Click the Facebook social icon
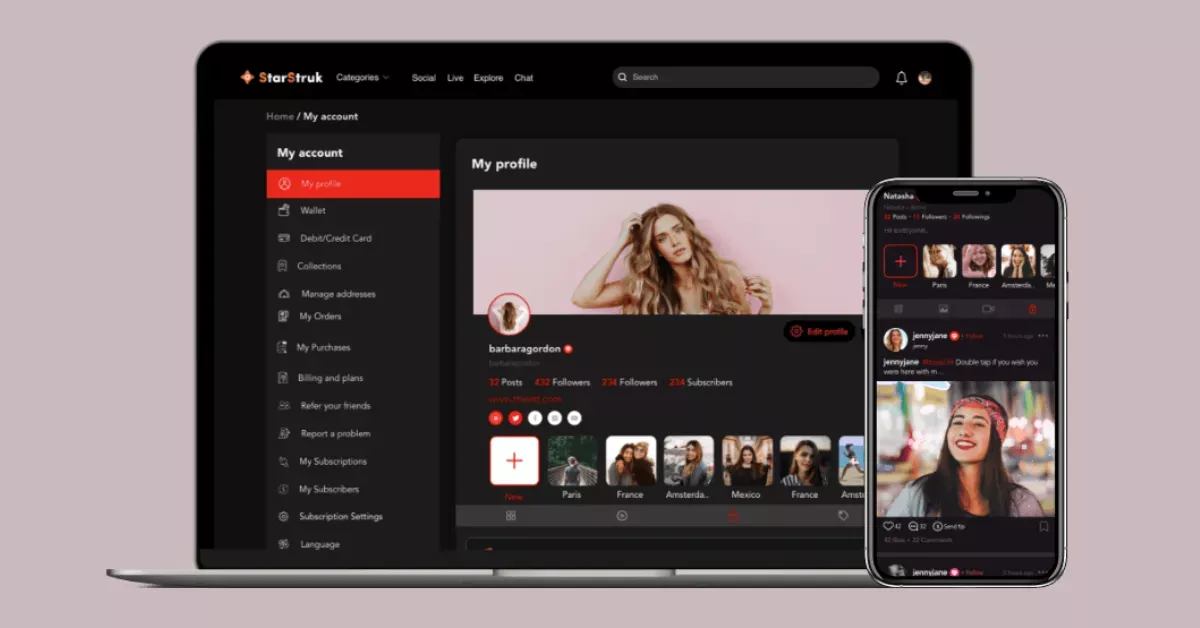 534,418
